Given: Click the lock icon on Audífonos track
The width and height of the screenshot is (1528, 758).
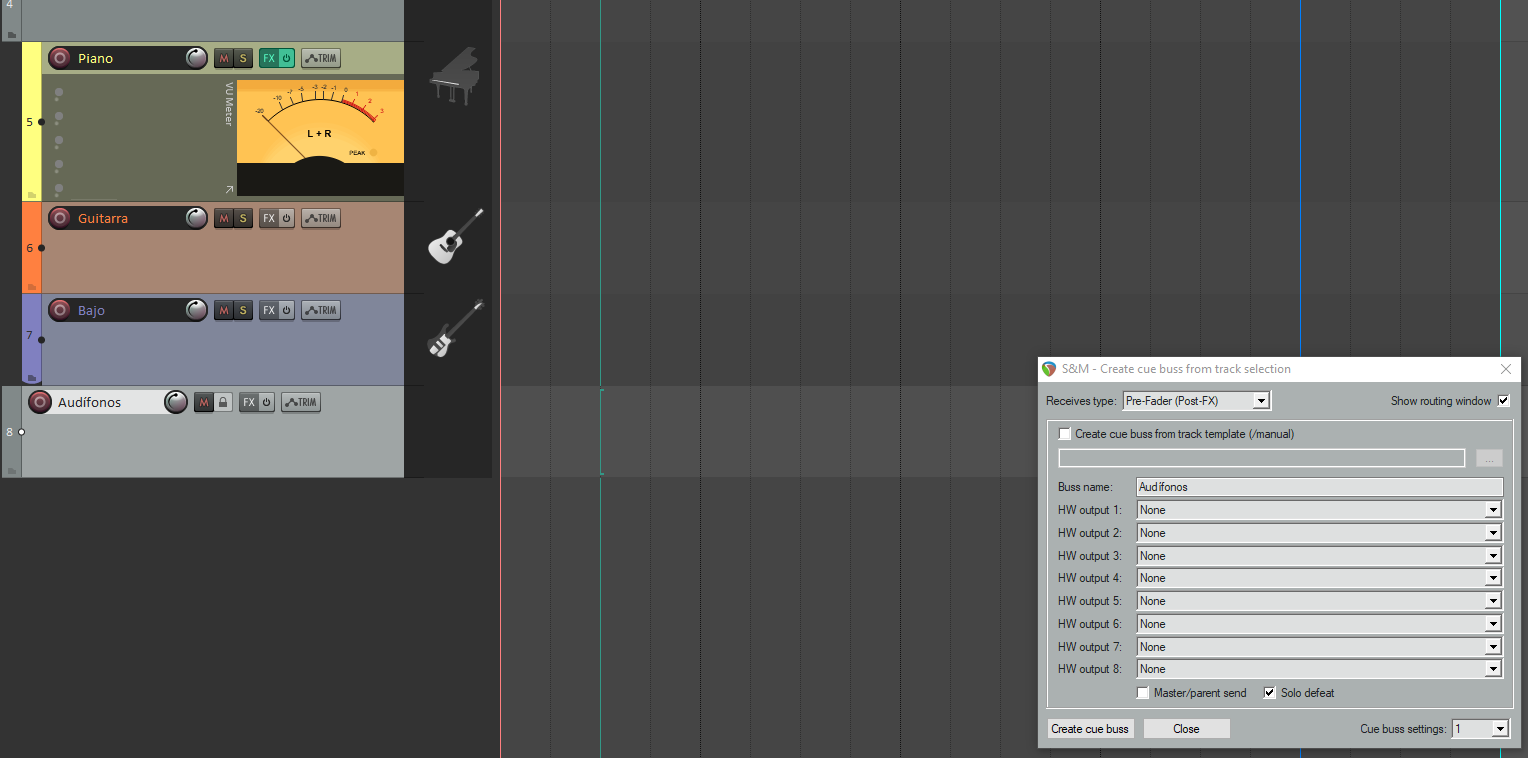Looking at the screenshot, I should tap(224, 402).
